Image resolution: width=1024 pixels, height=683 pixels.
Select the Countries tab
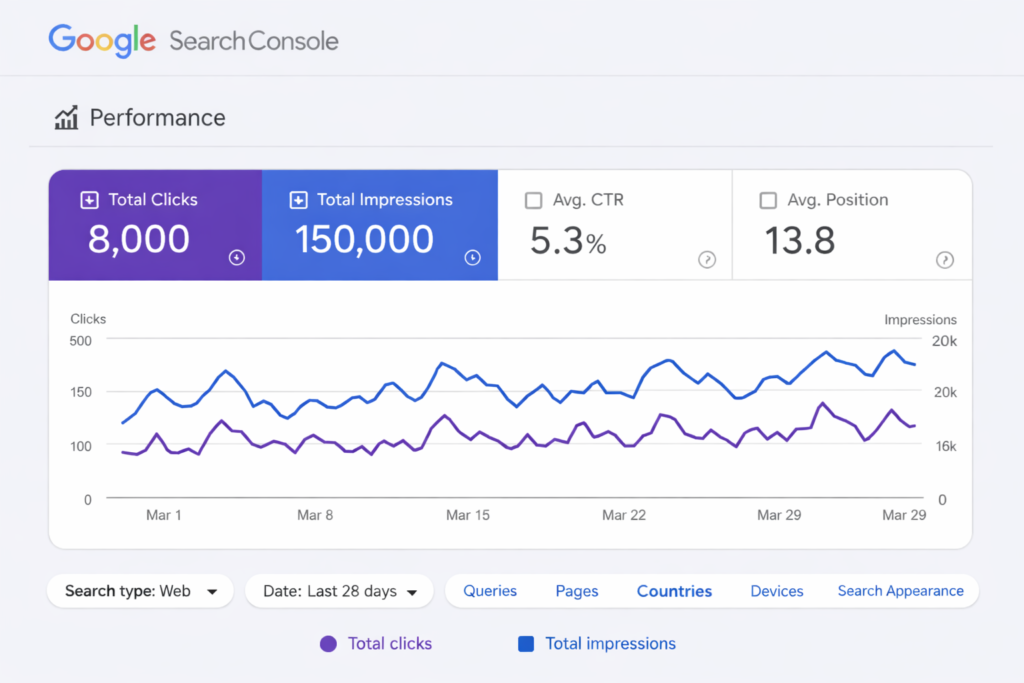point(674,591)
